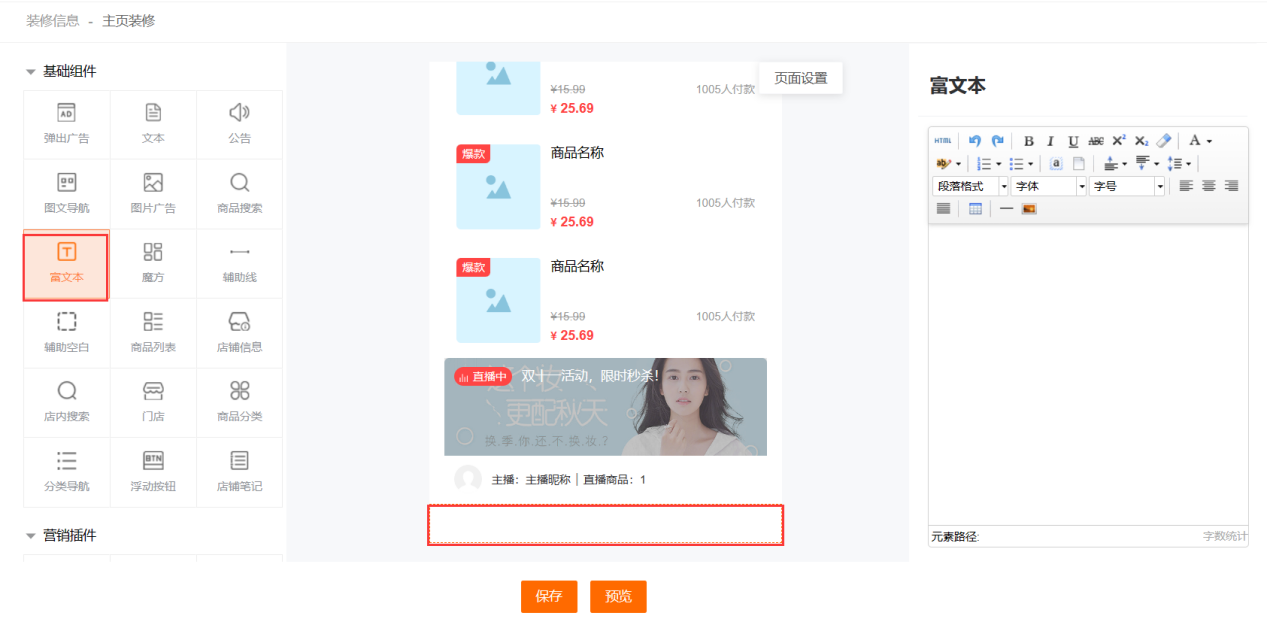Expand the 营销插件 section

30,536
